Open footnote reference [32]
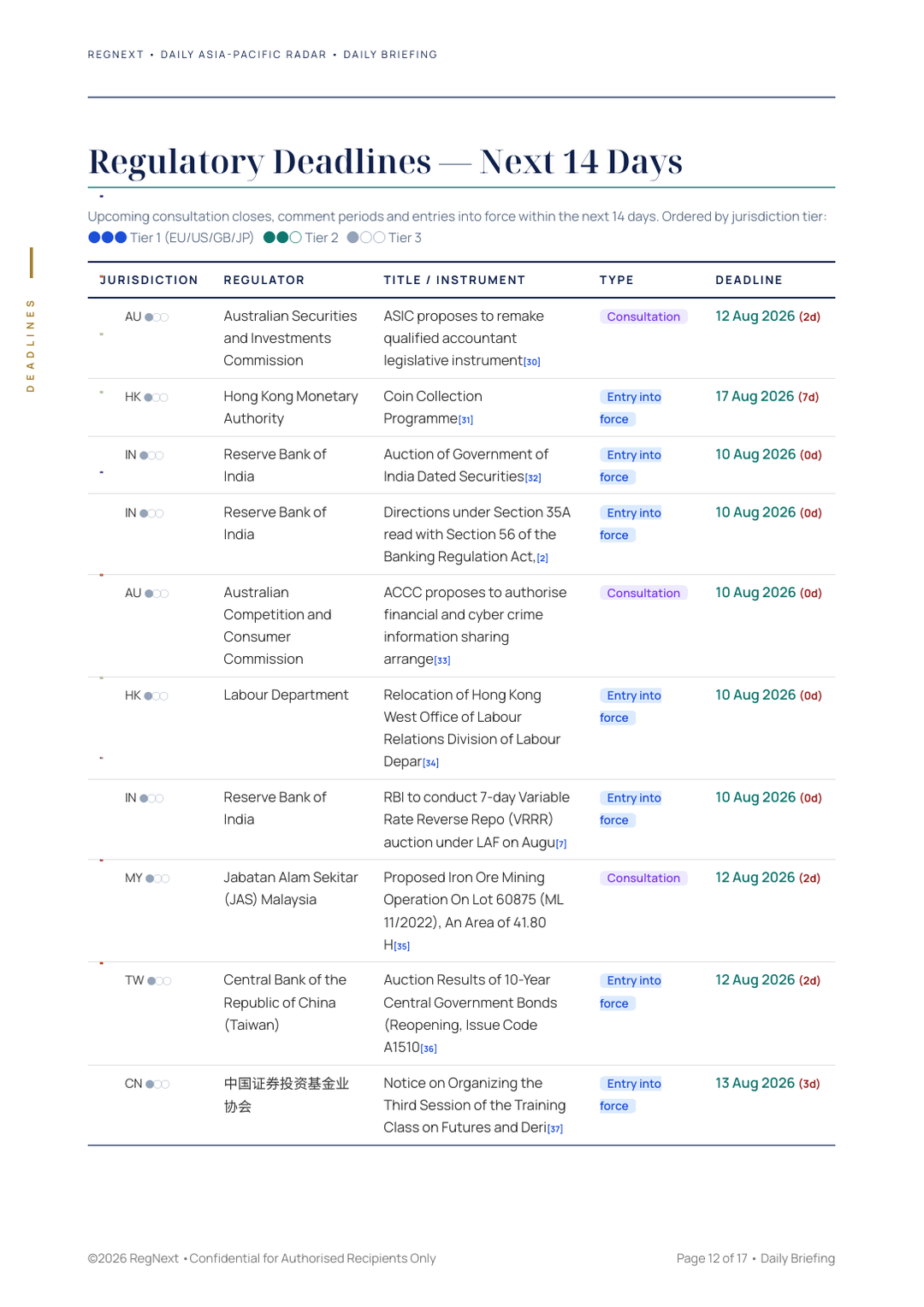This screenshot has width=924, height=1307. coord(533,478)
